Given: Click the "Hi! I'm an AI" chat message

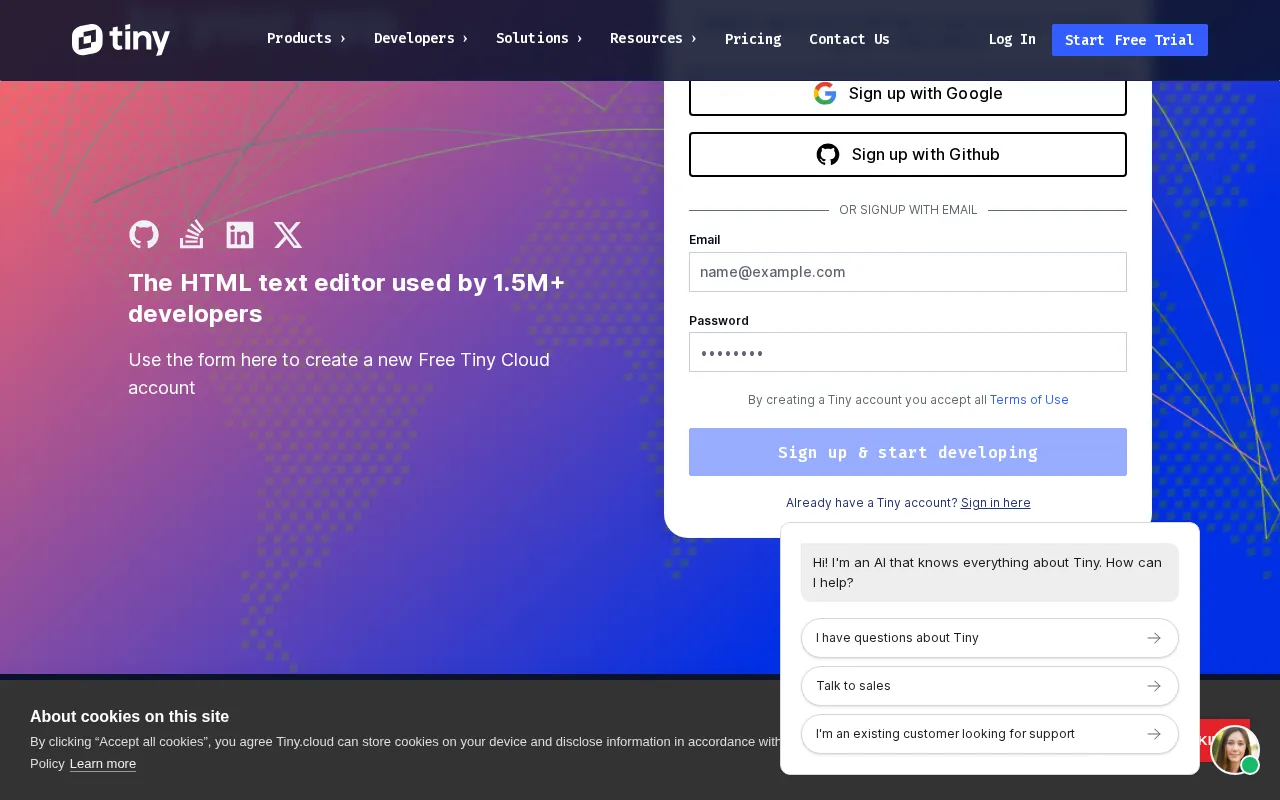Looking at the screenshot, I should pyautogui.click(x=990, y=572).
